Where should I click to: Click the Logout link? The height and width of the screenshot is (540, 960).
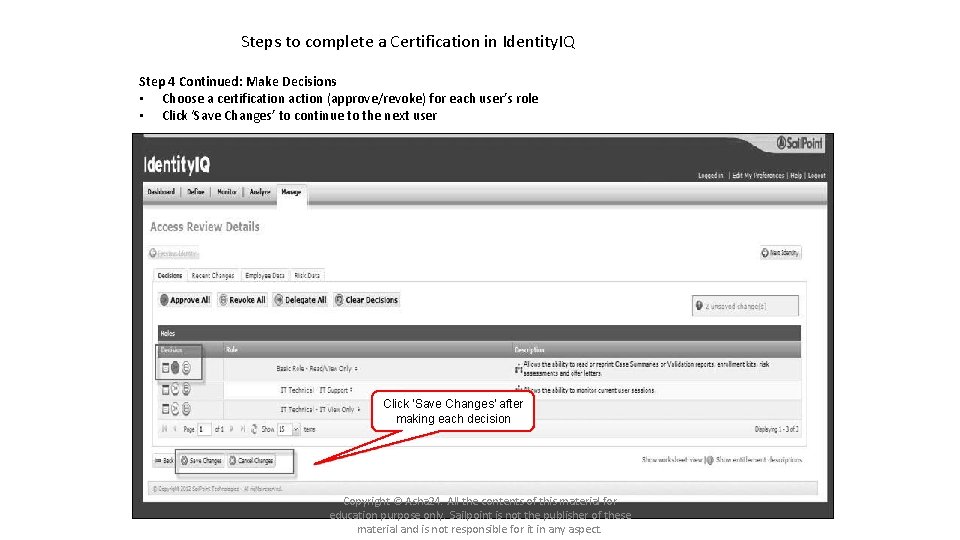click(816, 175)
